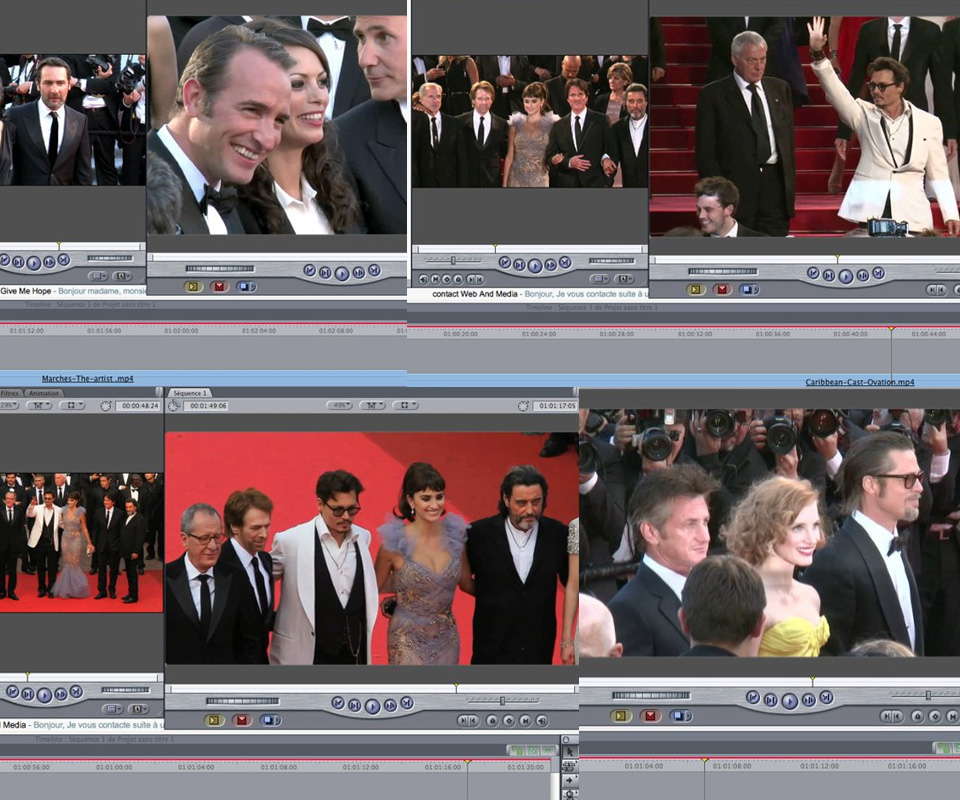Viewport: 960px width, 800px height.
Task: Open the Caribbean-Cast-Ovation.mp4 link
Action: click(860, 382)
